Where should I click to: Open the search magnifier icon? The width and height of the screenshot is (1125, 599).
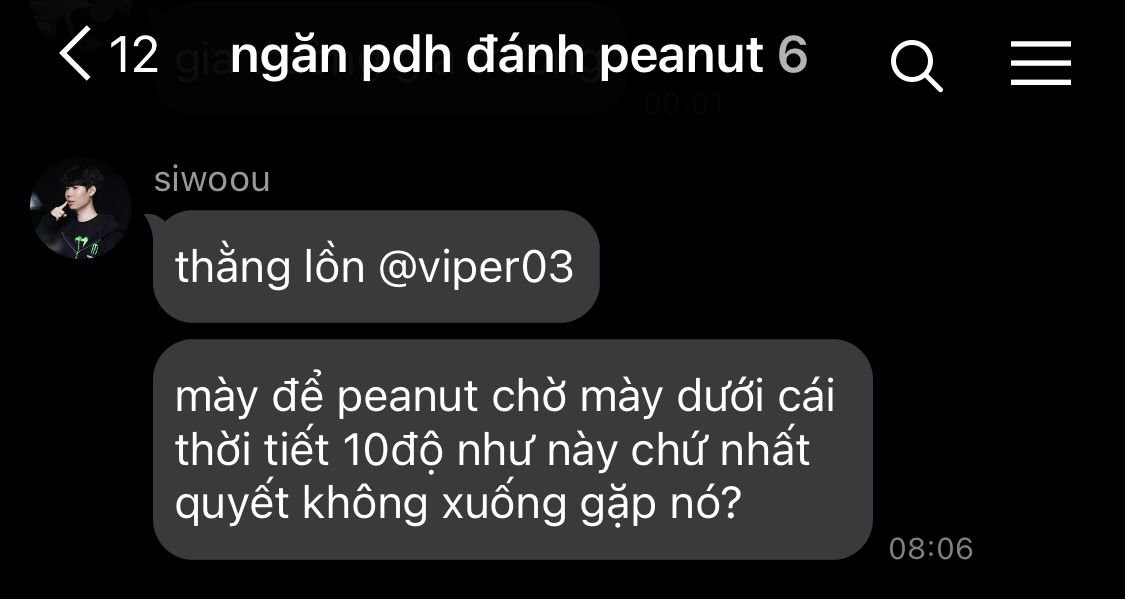point(916,65)
